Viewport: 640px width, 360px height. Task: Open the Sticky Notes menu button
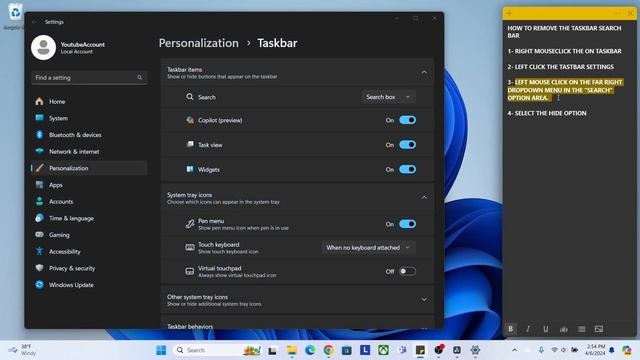[618, 13]
